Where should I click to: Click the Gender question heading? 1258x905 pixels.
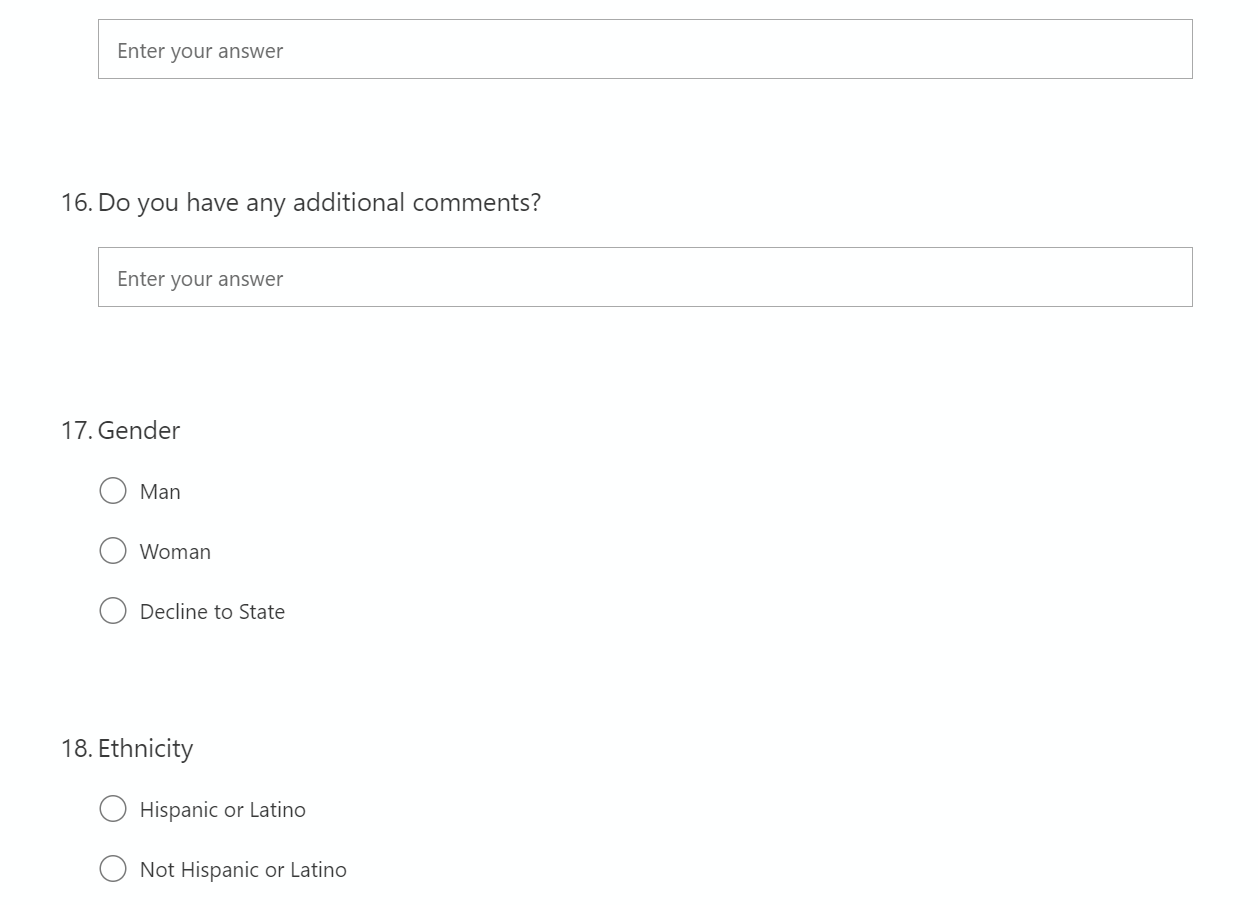tap(139, 431)
